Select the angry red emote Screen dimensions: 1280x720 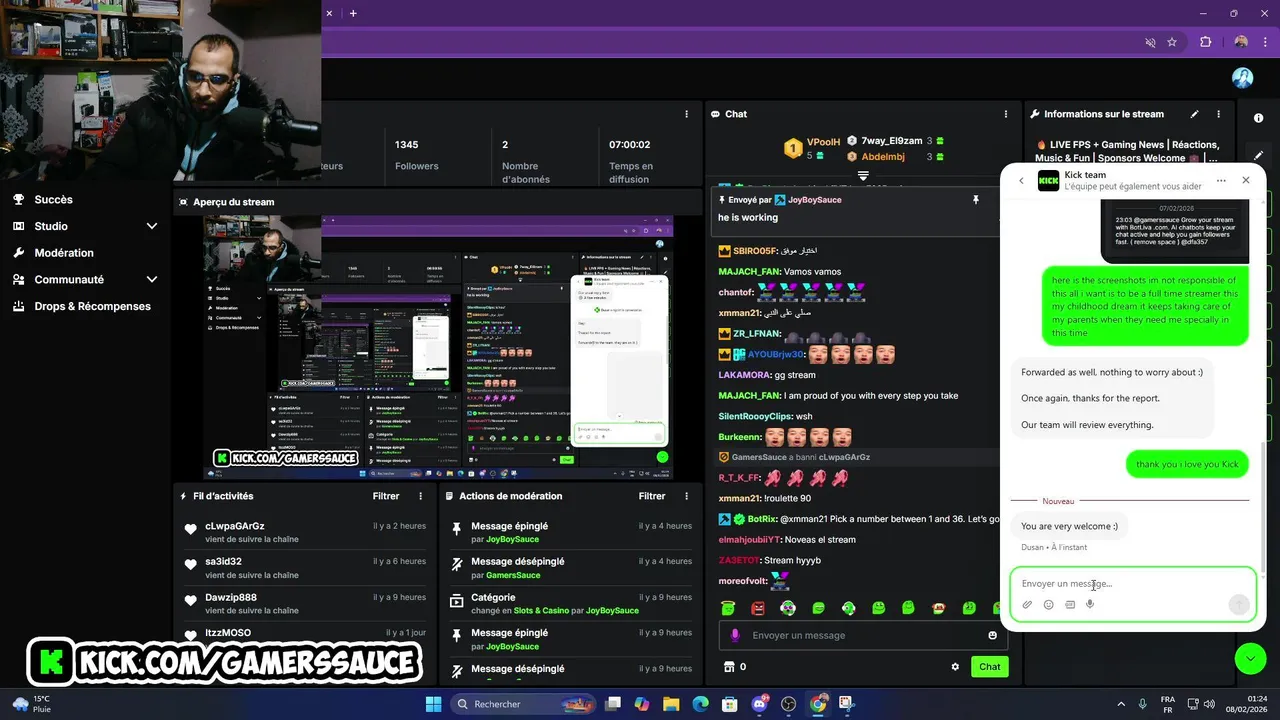758,607
